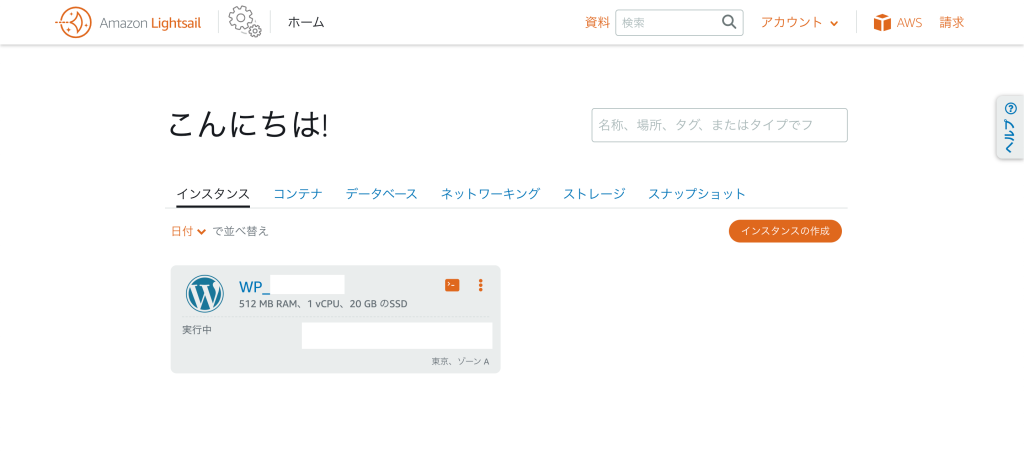
Task: Select the インスタンス tab
Action: click(x=213, y=194)
